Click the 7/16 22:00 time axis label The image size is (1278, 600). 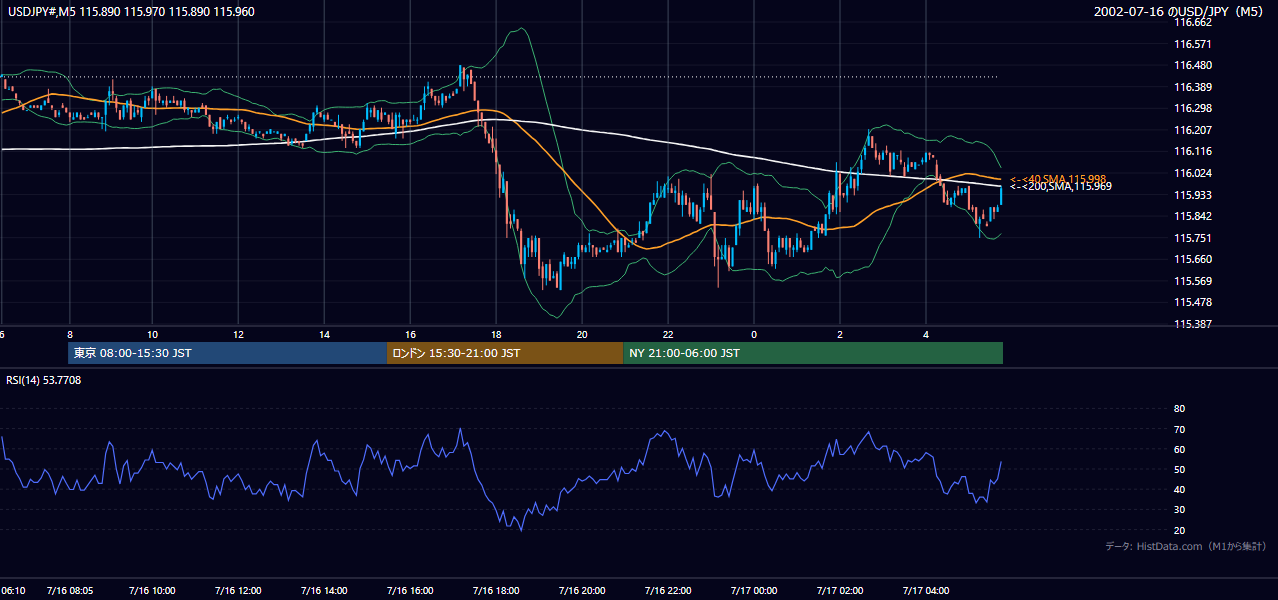[x=669, y=591]
